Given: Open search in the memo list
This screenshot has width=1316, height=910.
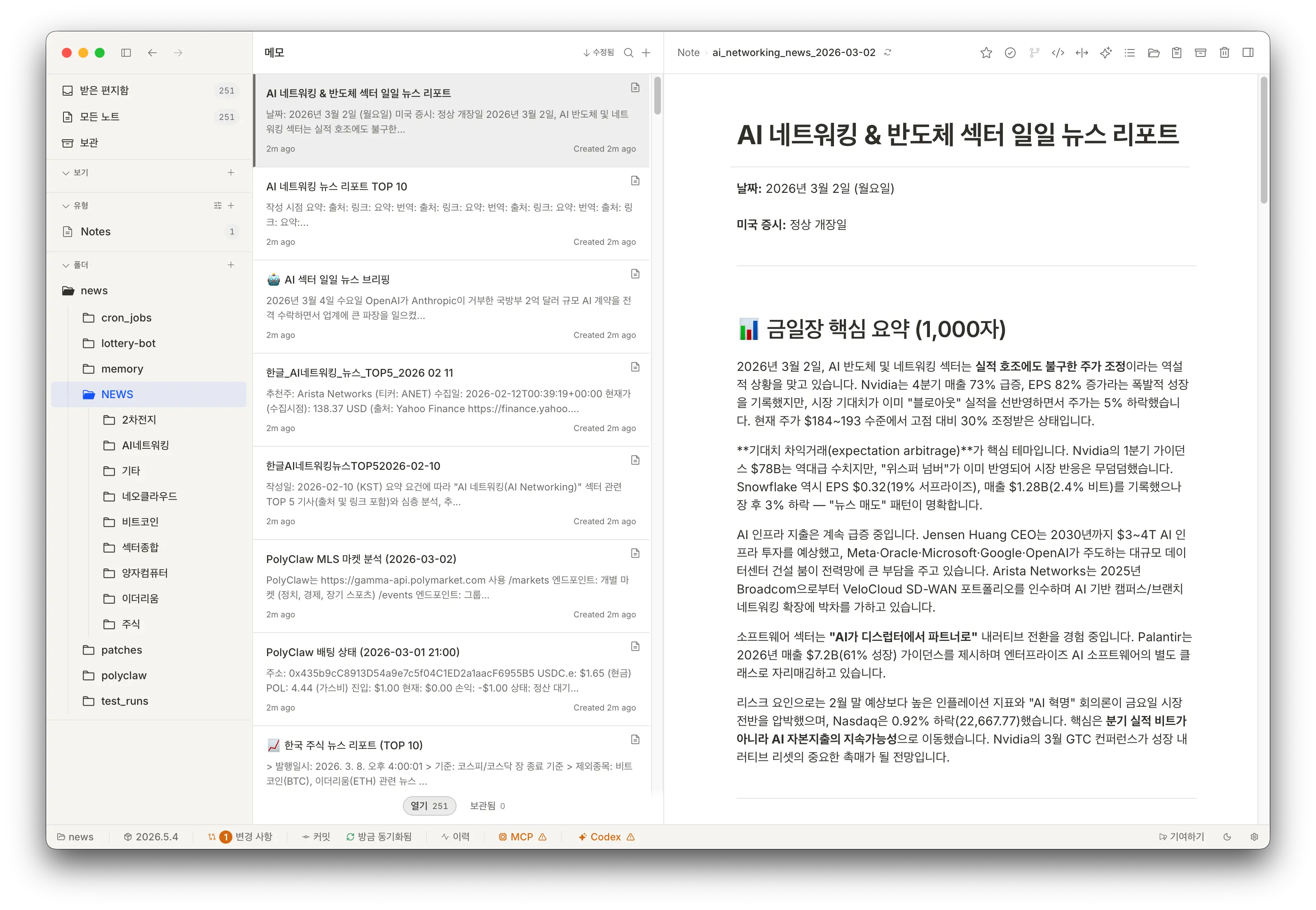Looking at the screenshot, I should (x=629, y=53).
